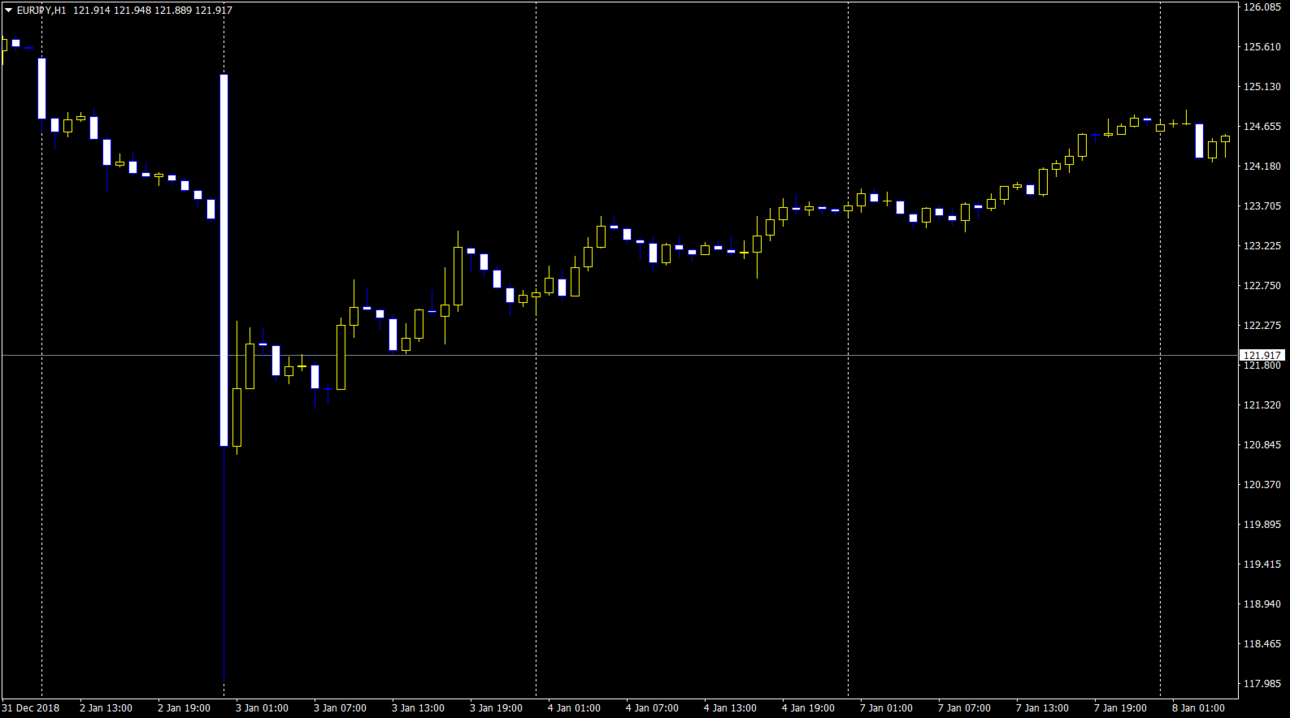Click the 4 Jan 01:00 time label
Image resolution: width=1290 pixels, height=718 pixels.
574,708
